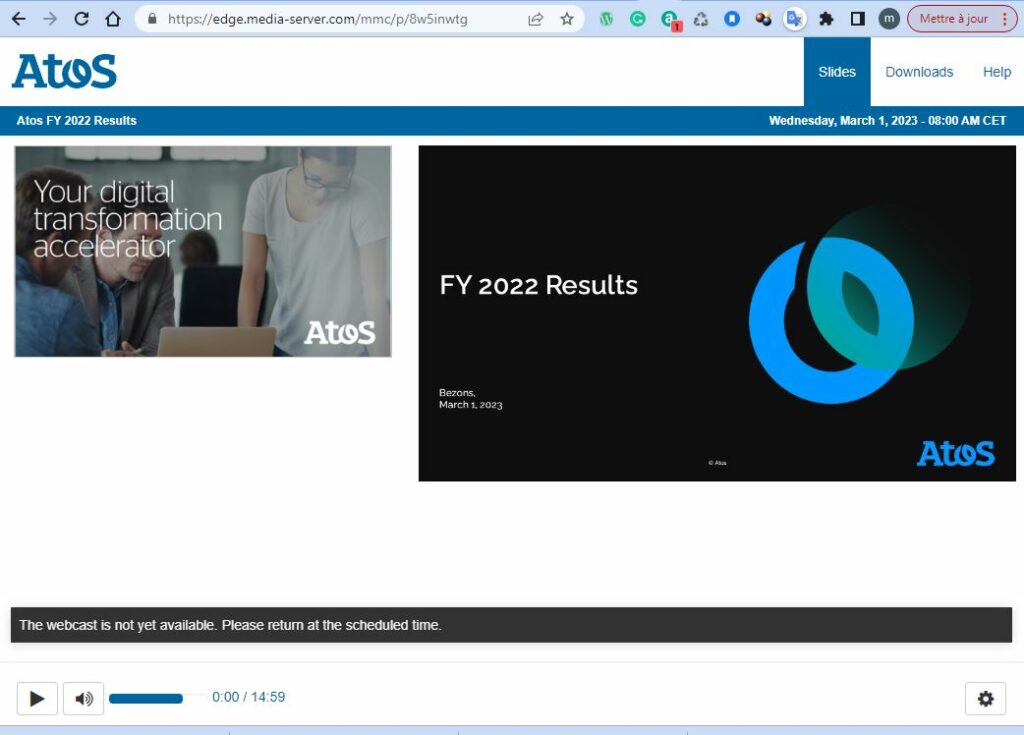Click the webcast date and time text

point(887,121)
